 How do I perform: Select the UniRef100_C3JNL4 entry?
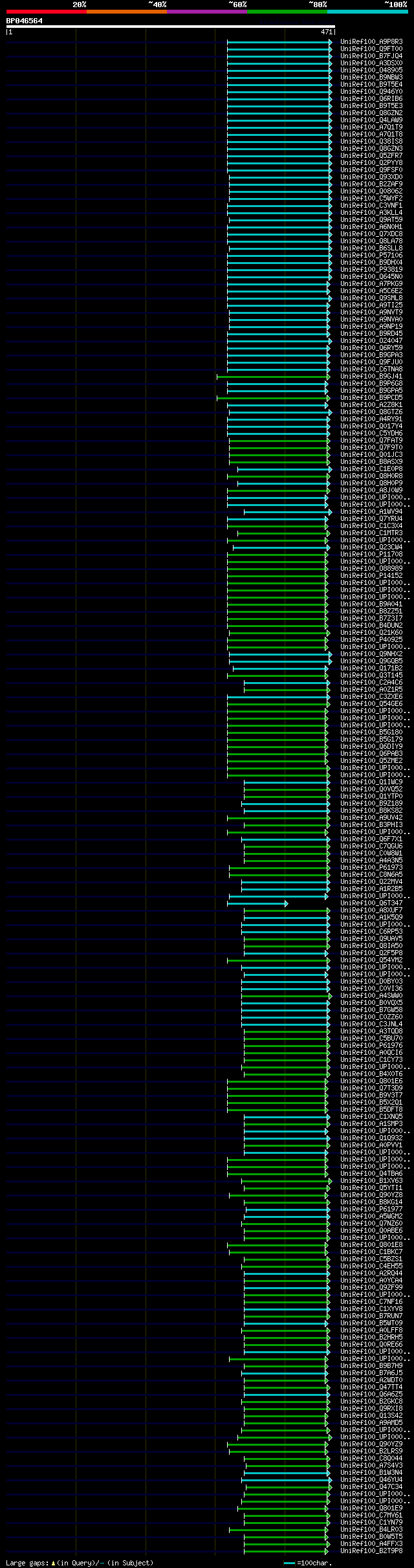point(371,1024)
